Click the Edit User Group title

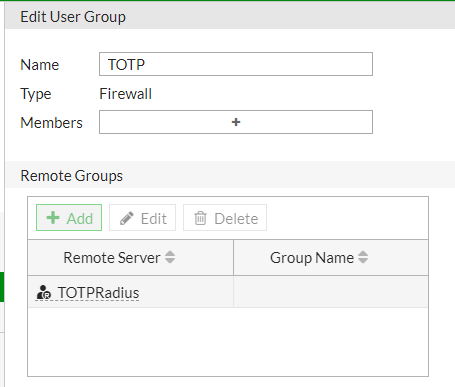73,17
